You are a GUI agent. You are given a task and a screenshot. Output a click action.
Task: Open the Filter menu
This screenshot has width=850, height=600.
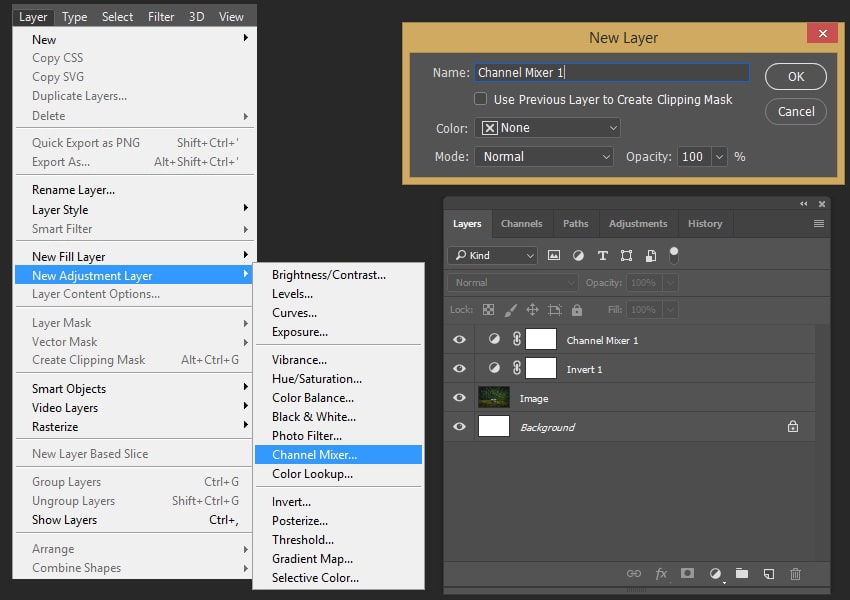(x=161, y=17)
